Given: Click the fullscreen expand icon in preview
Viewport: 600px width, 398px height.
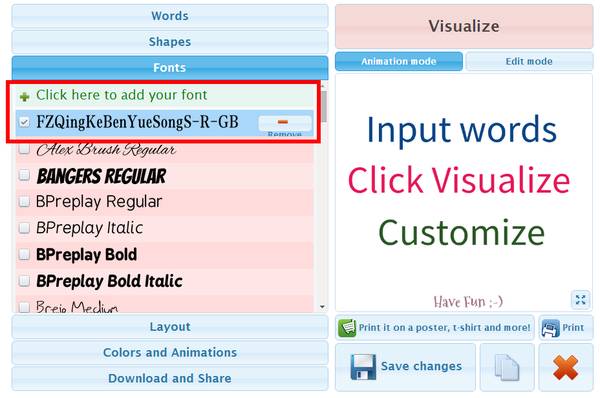Looking at the screenshot, I should point(580,300).
